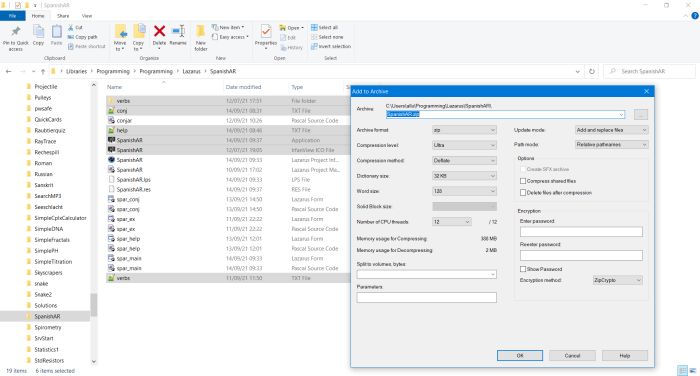Click Help in Add to Archive
The width and height of the screenshot is (700, 376).
[x=625, y=356]
